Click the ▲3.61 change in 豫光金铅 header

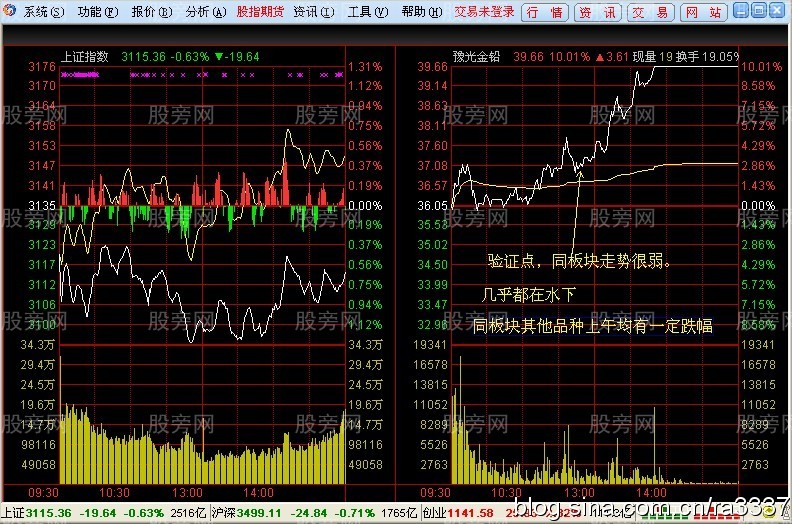click(612, 57)
